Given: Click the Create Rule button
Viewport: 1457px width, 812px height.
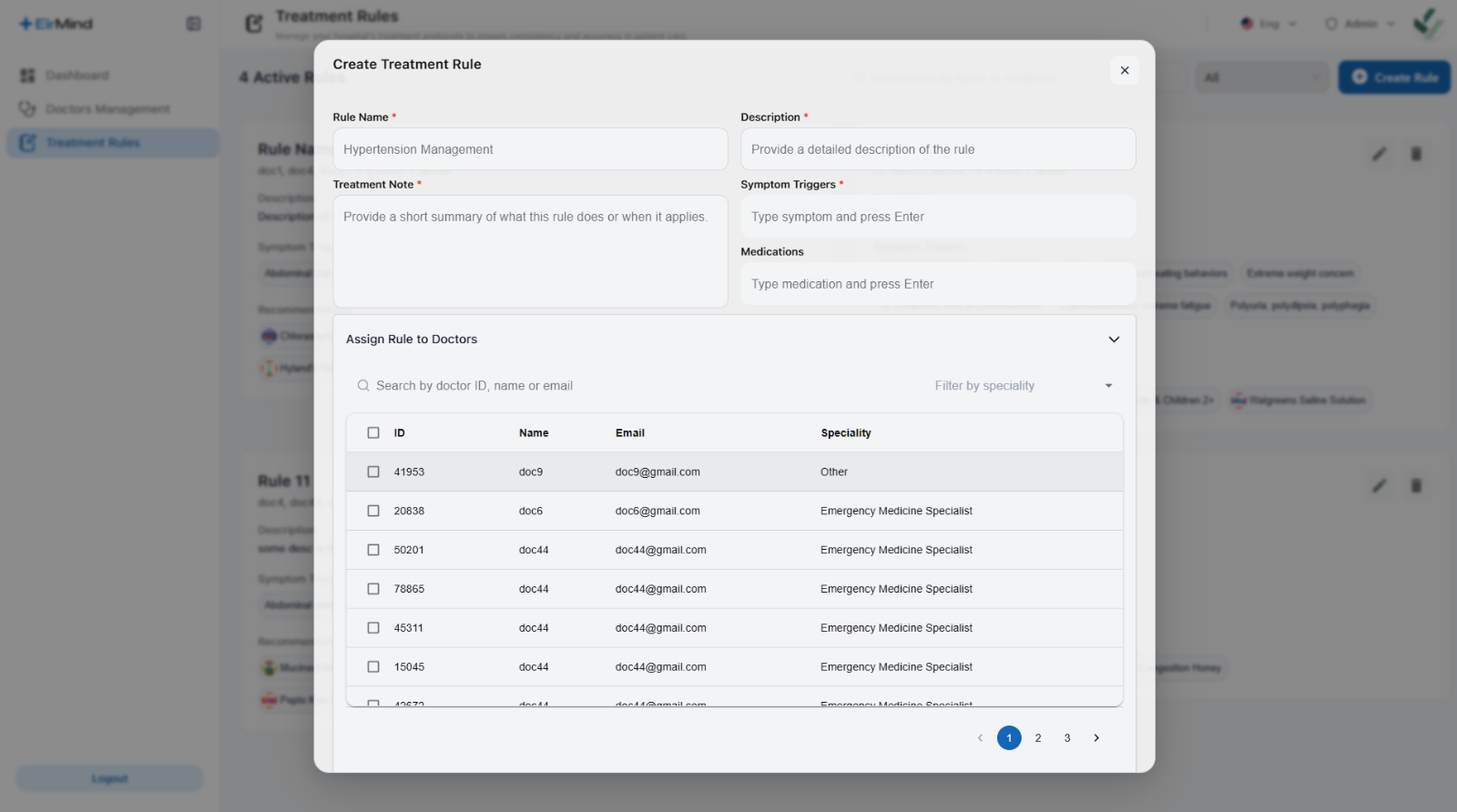Looking at the screenshot, I should point(1394,77).
